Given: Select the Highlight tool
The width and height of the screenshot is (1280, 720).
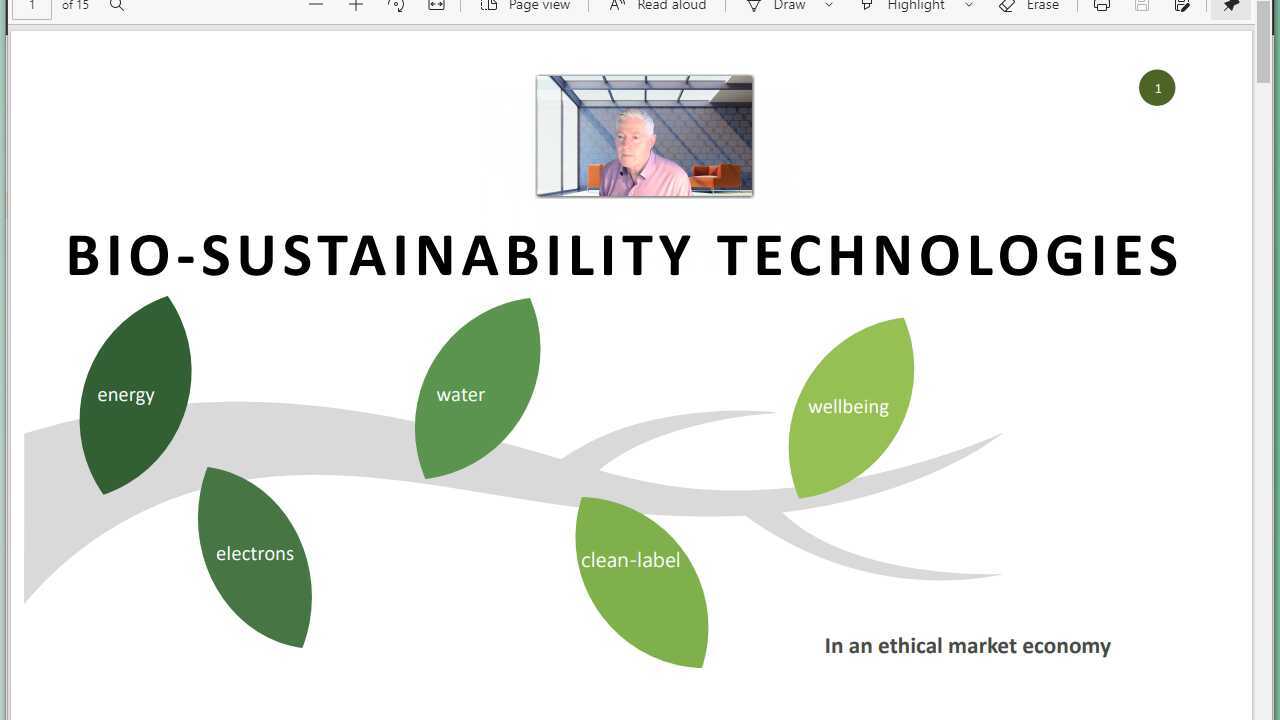Looking at the screenshot, I should click(902, 6).
